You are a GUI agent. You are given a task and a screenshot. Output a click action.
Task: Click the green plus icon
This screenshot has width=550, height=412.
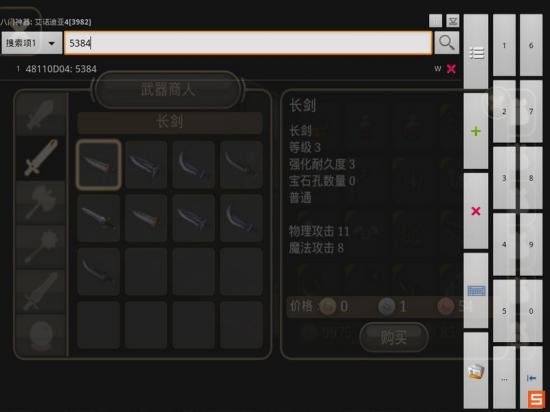476,131
